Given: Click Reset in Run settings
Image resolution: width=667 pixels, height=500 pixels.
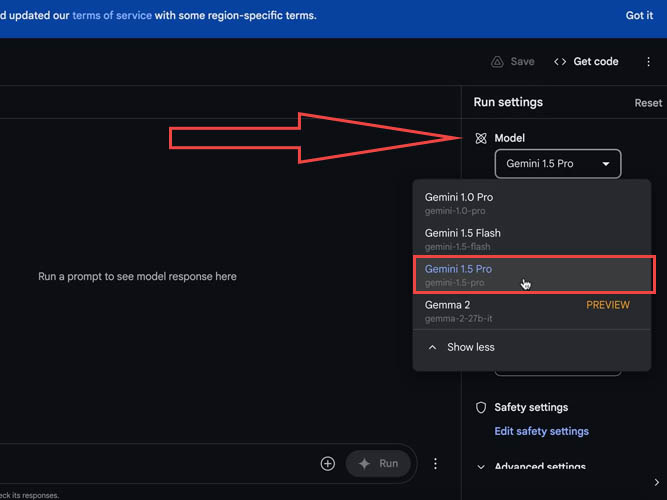Looking at the screenshot, I should tap(648, 103).
